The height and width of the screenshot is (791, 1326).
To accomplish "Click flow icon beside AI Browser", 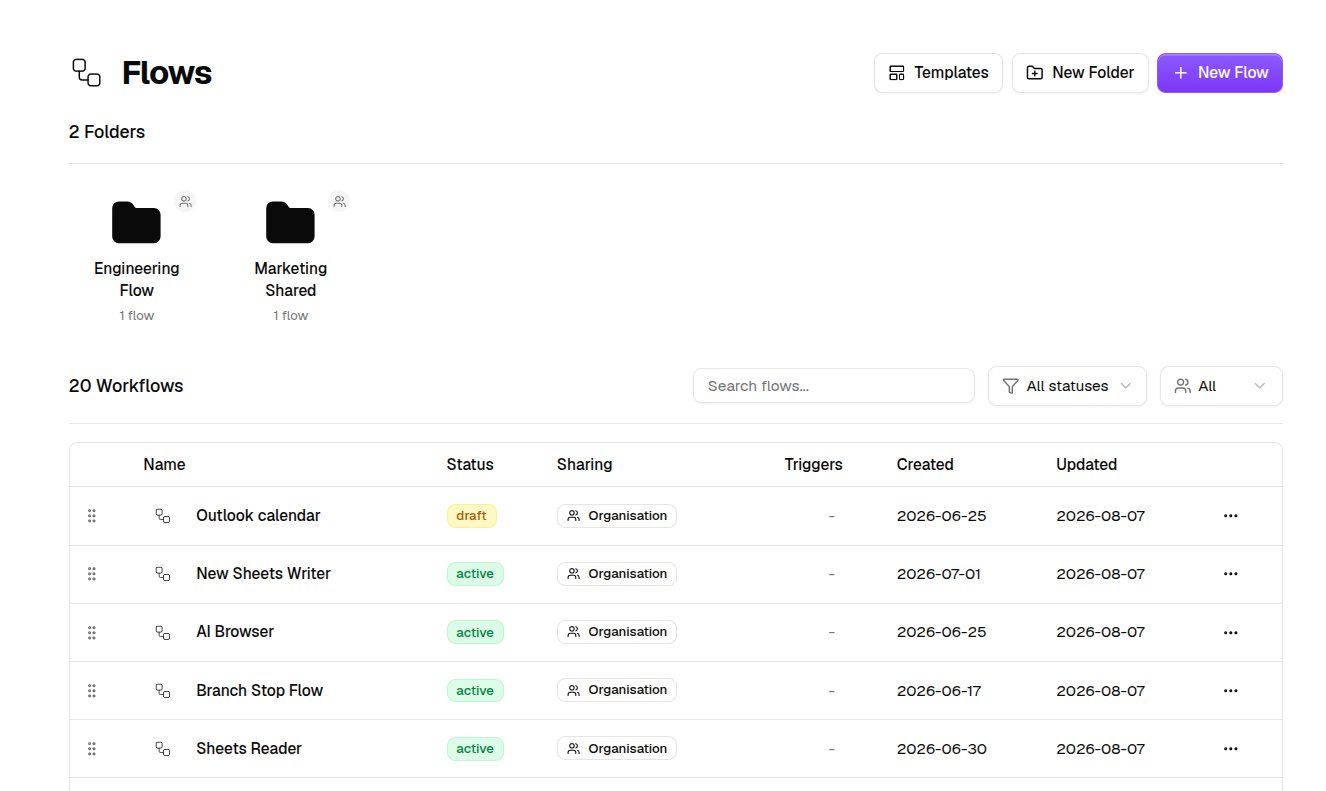I will click(163, 632).
